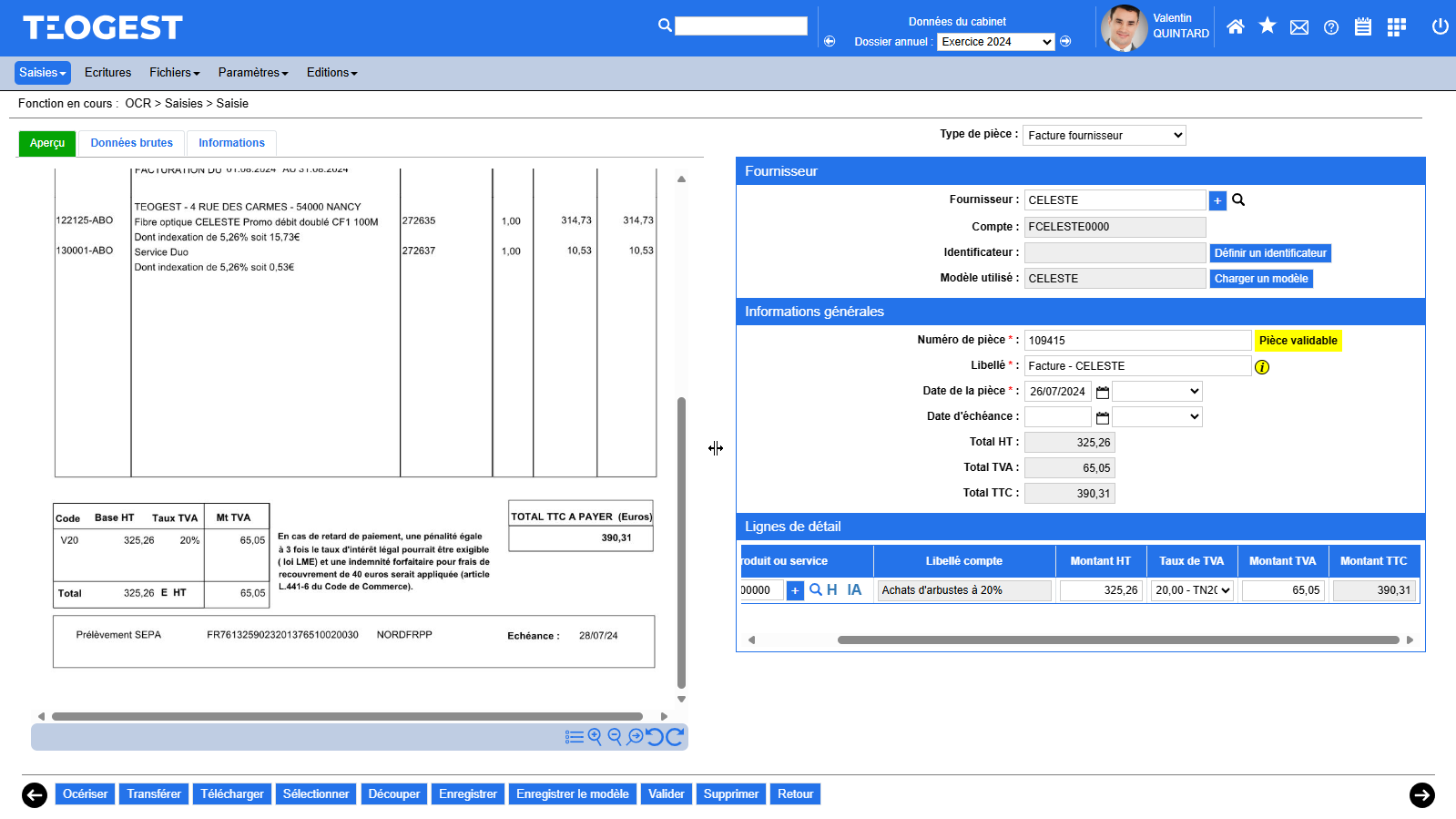1456x819 pixels.
Task: Click the Libellé field Facture - CELESTE
Action: (1137, 366)
